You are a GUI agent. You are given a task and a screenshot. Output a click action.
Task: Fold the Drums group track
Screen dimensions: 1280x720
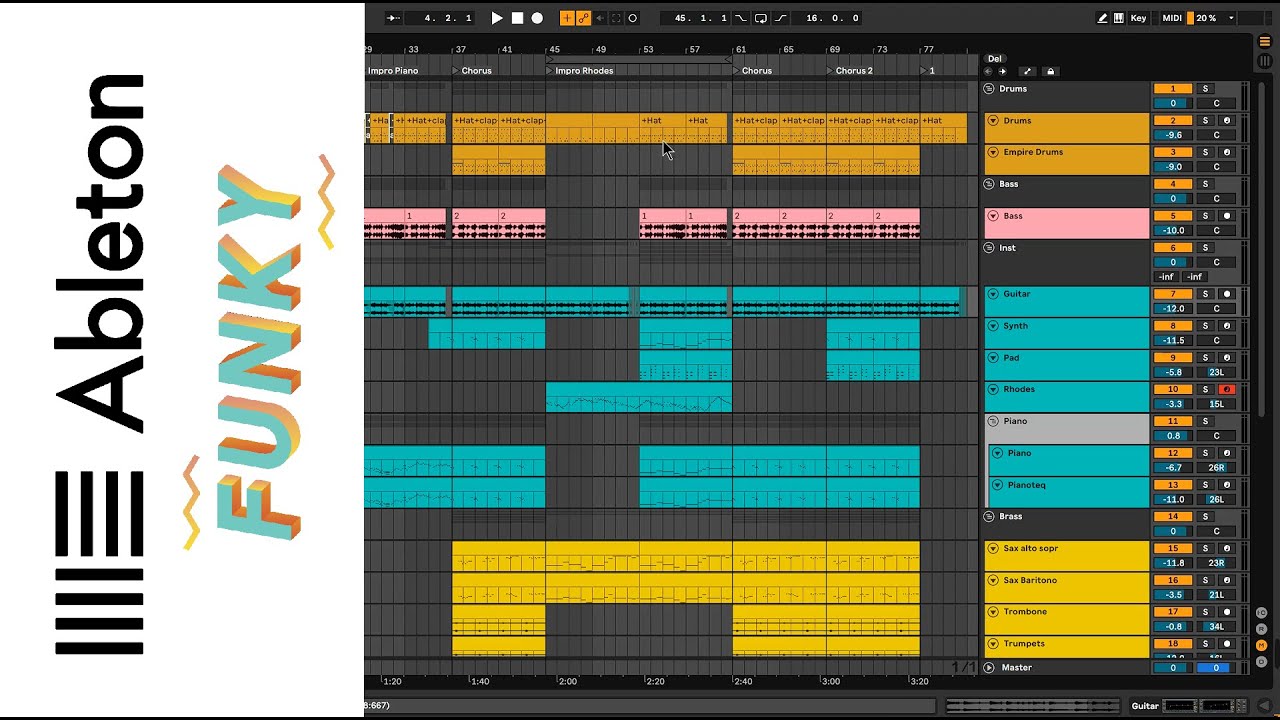[x=989, y=89]
